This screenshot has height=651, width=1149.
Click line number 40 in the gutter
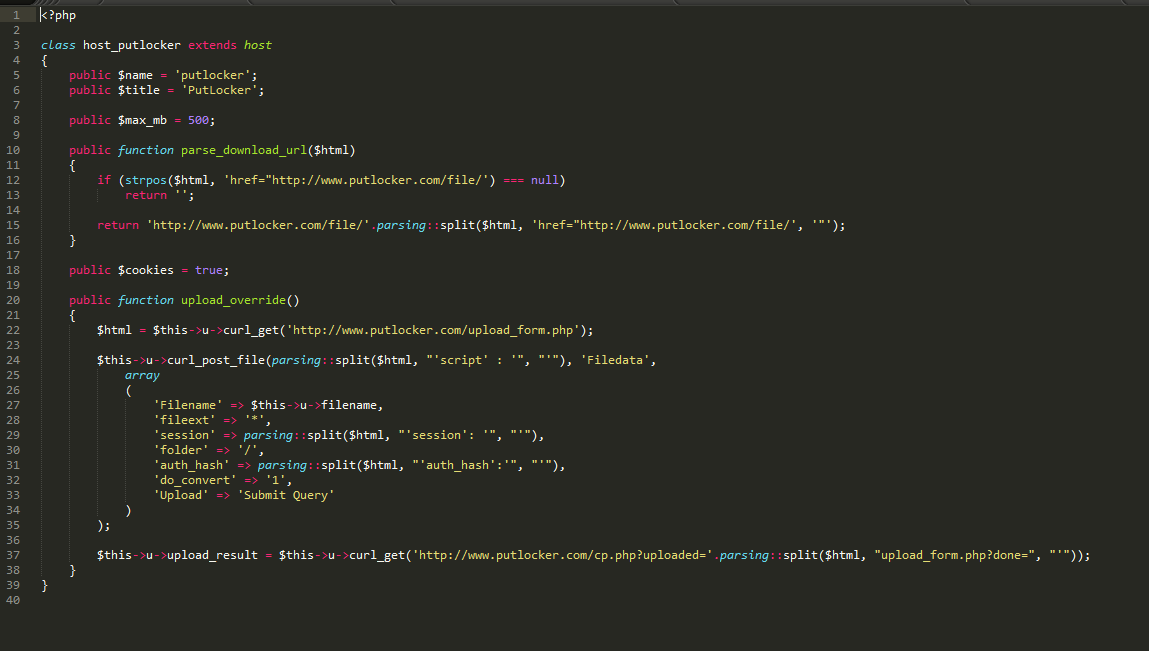click(13, 600)
